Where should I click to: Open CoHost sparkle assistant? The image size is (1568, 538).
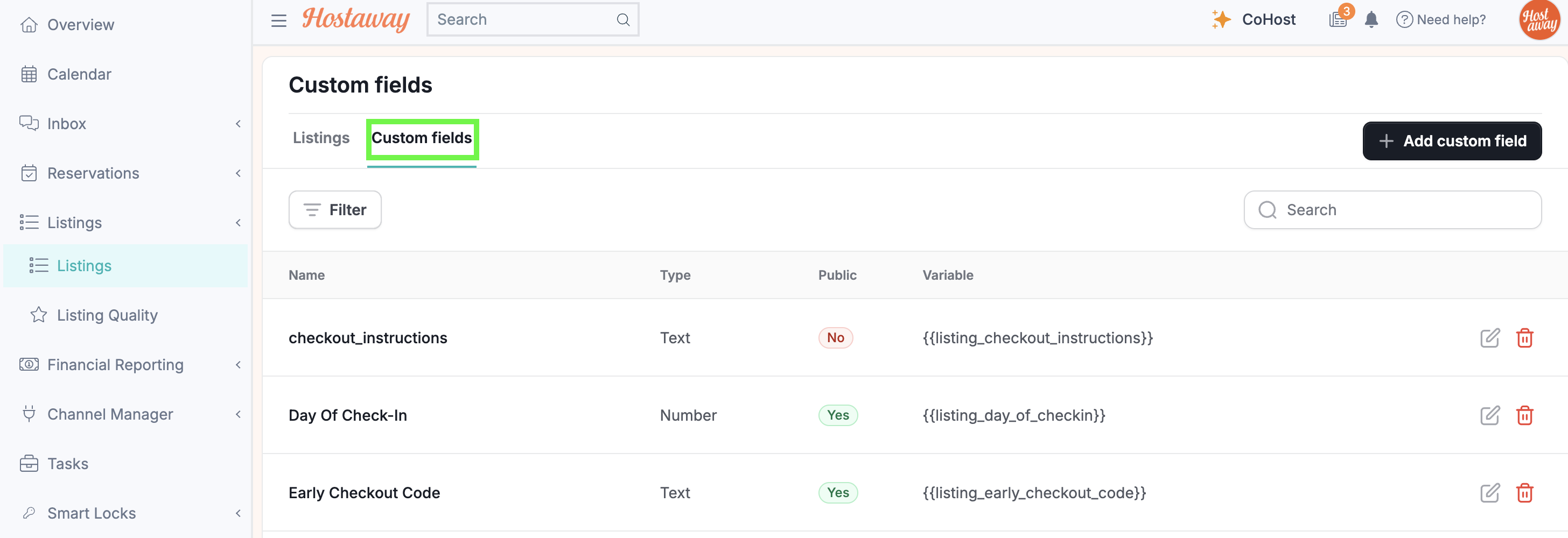coord(1254,19)
